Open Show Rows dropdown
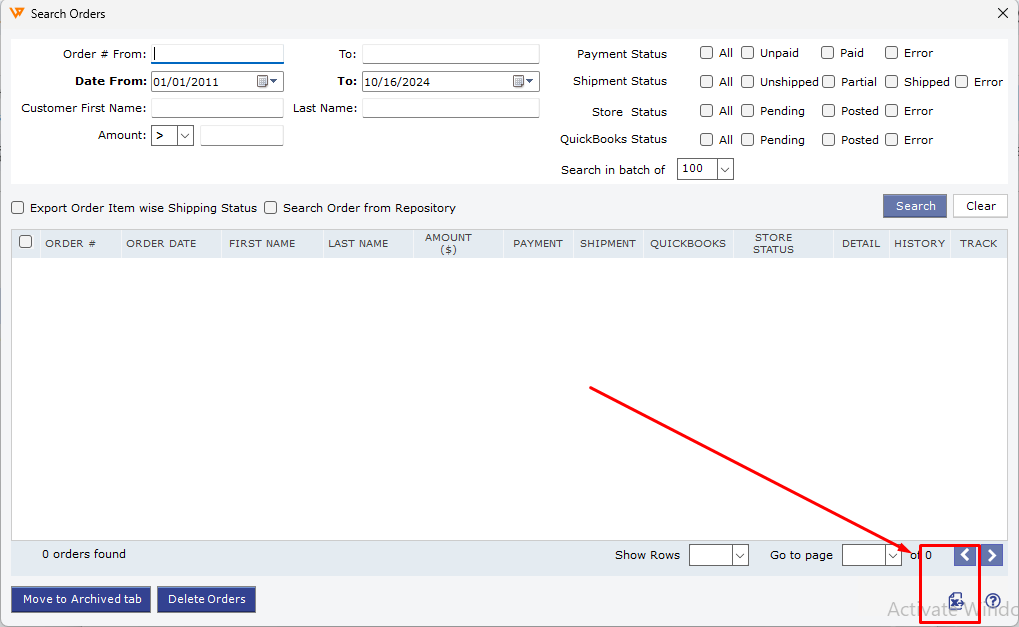This screenshot has height=627, width=1019. [719, 555]
